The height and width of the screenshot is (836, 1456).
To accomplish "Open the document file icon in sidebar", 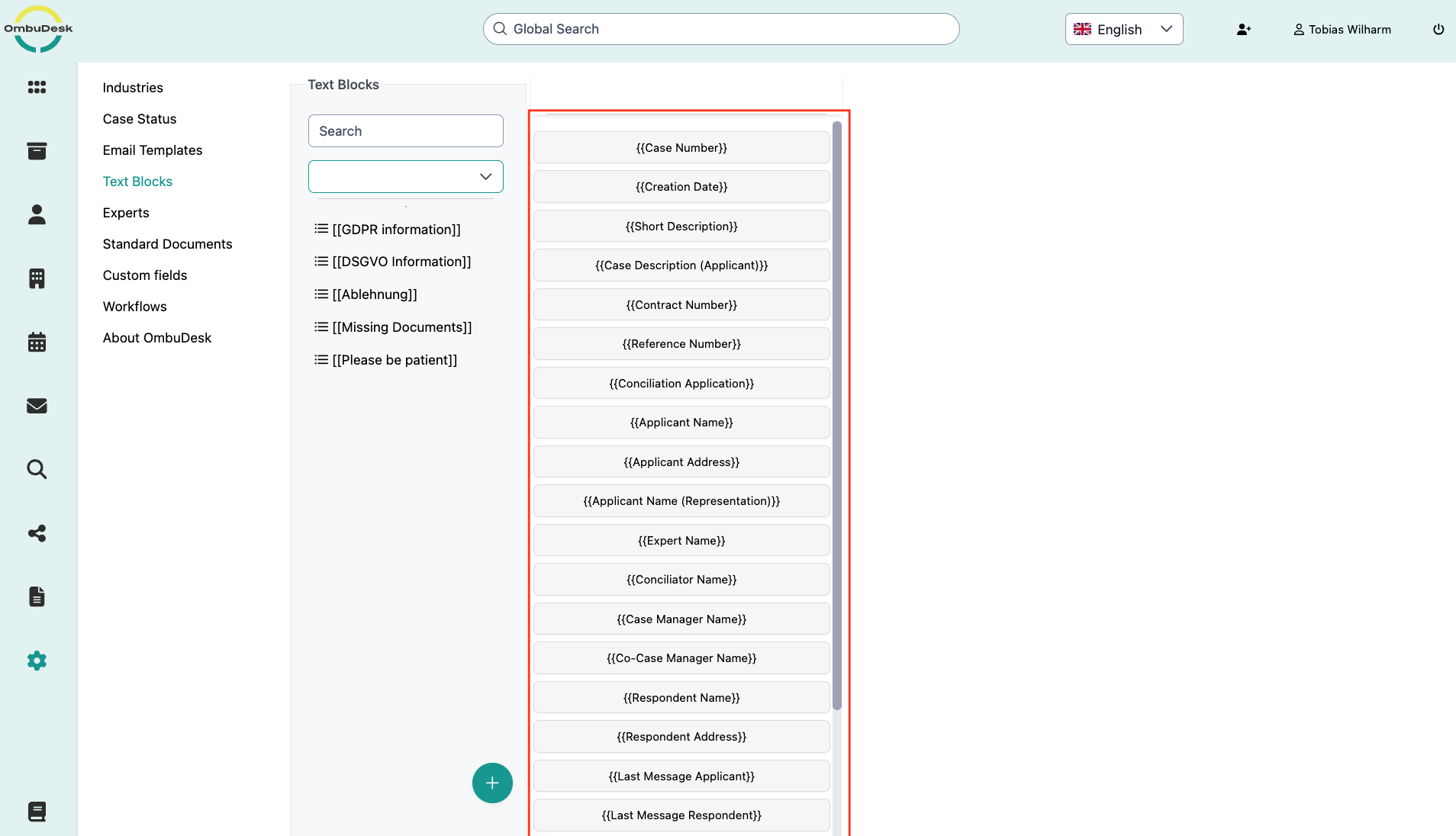I will (x=37, y=596).
